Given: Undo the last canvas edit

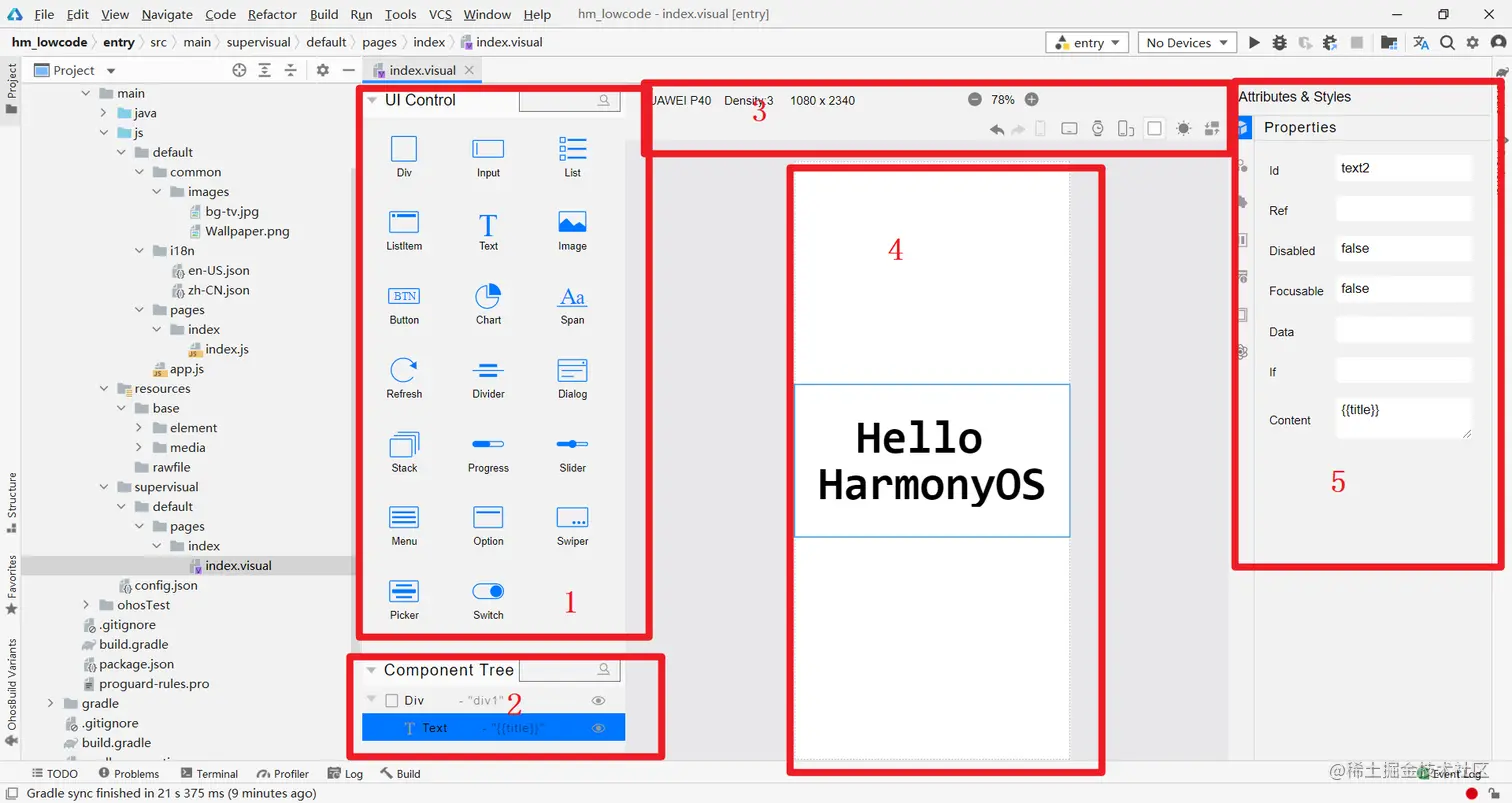Looking at the screenshot, I should pos(996,129).
